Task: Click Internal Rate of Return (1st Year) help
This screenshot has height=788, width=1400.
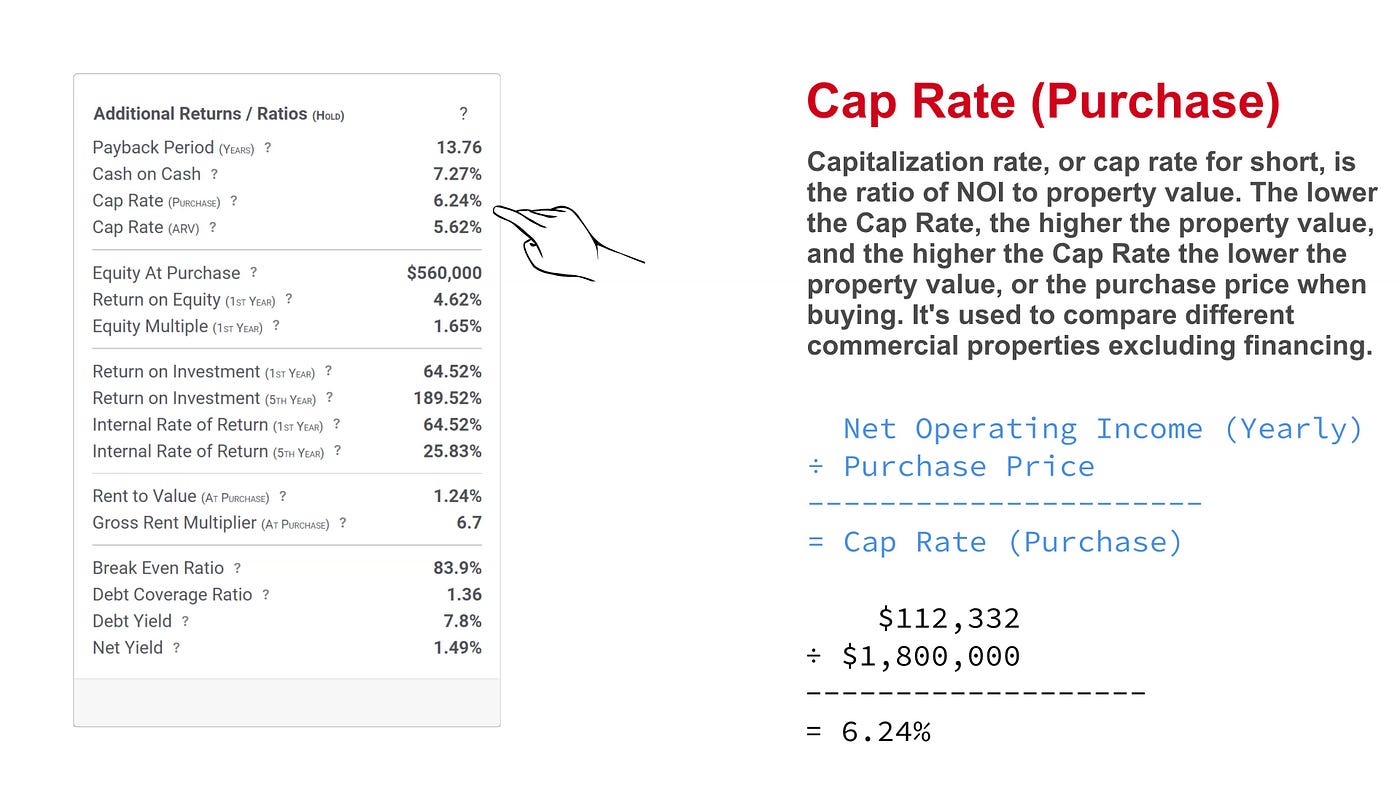Action: 335,424
